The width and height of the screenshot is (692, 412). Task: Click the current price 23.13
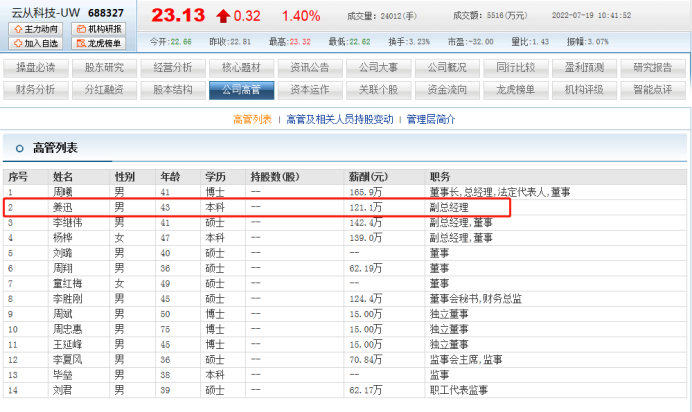(178, 15)
